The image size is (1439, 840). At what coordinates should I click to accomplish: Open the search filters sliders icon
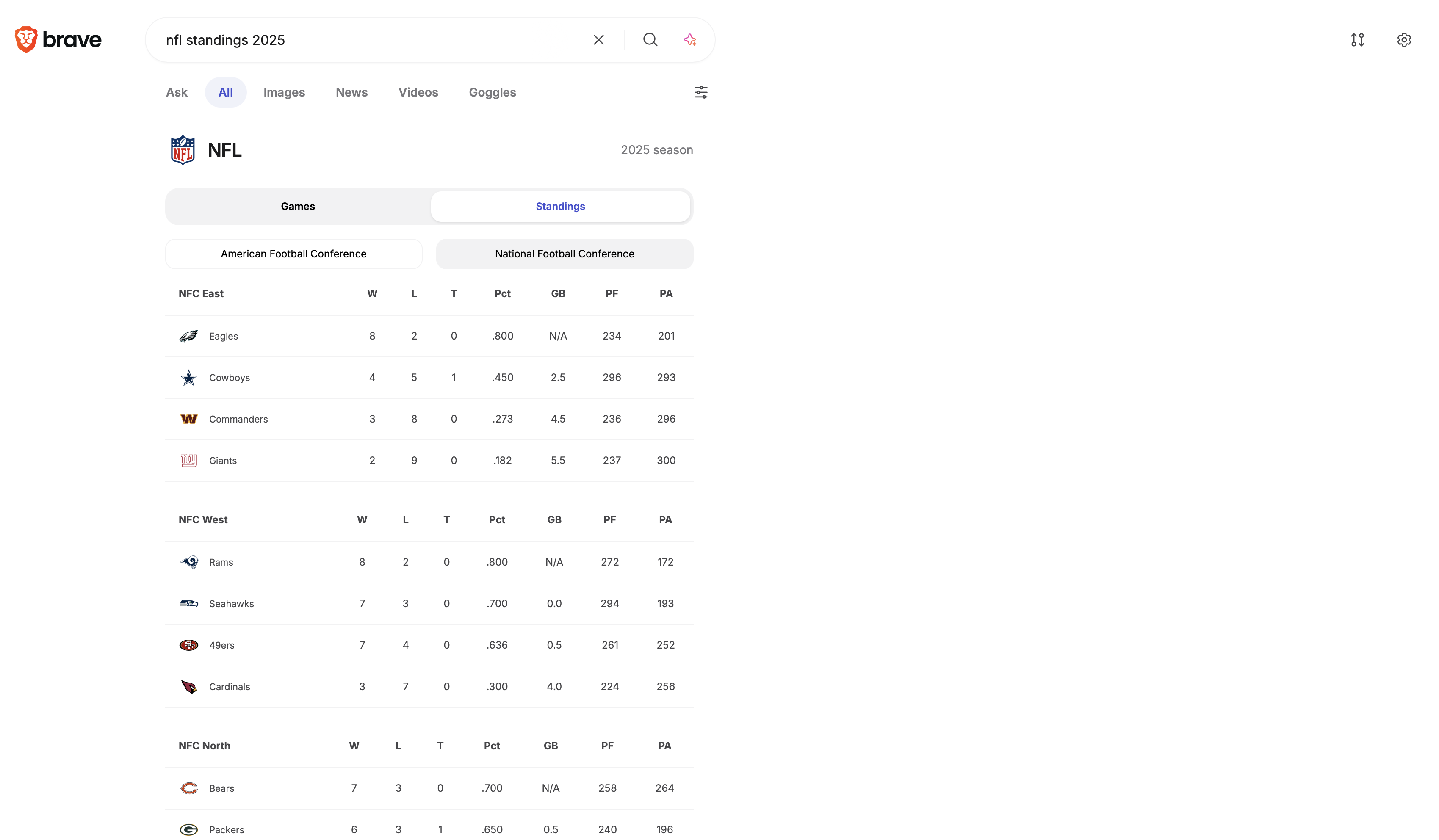point(701,92)
